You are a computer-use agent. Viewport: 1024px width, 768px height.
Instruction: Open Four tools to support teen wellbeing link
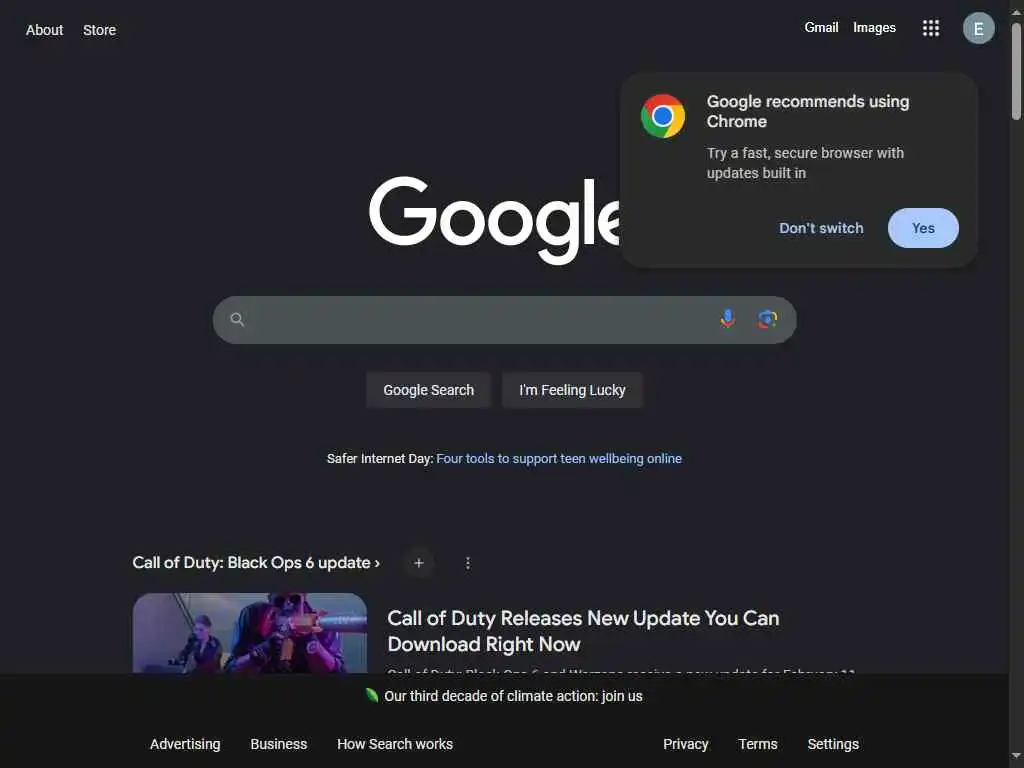559,458
